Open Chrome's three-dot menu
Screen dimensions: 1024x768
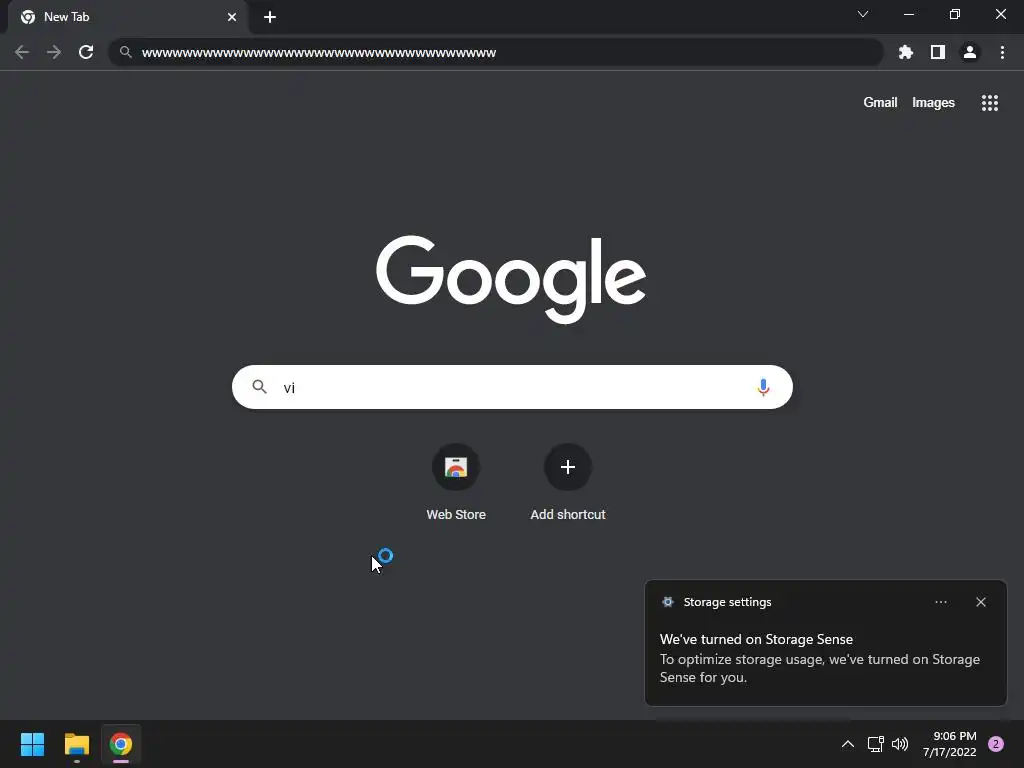pyautogui.click(x=1002, y=52)
